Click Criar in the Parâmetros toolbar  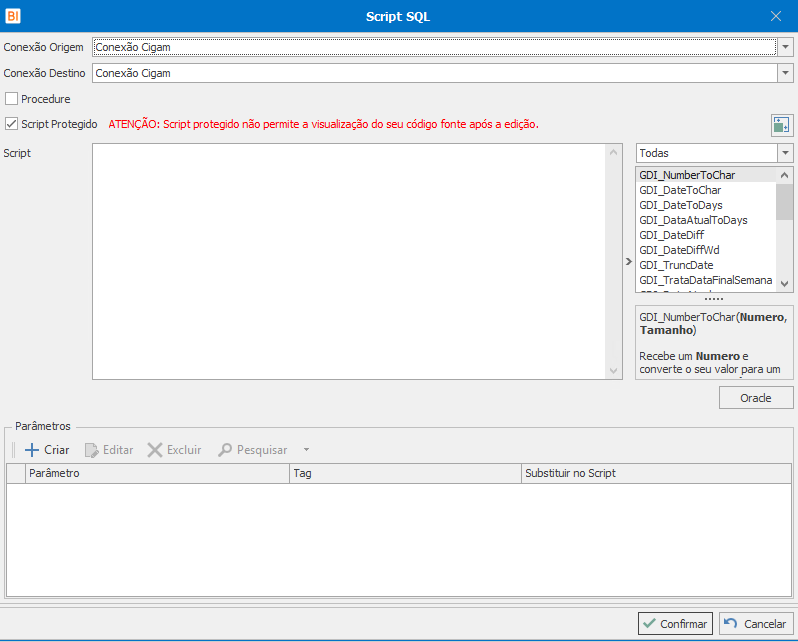click(47, 450)
